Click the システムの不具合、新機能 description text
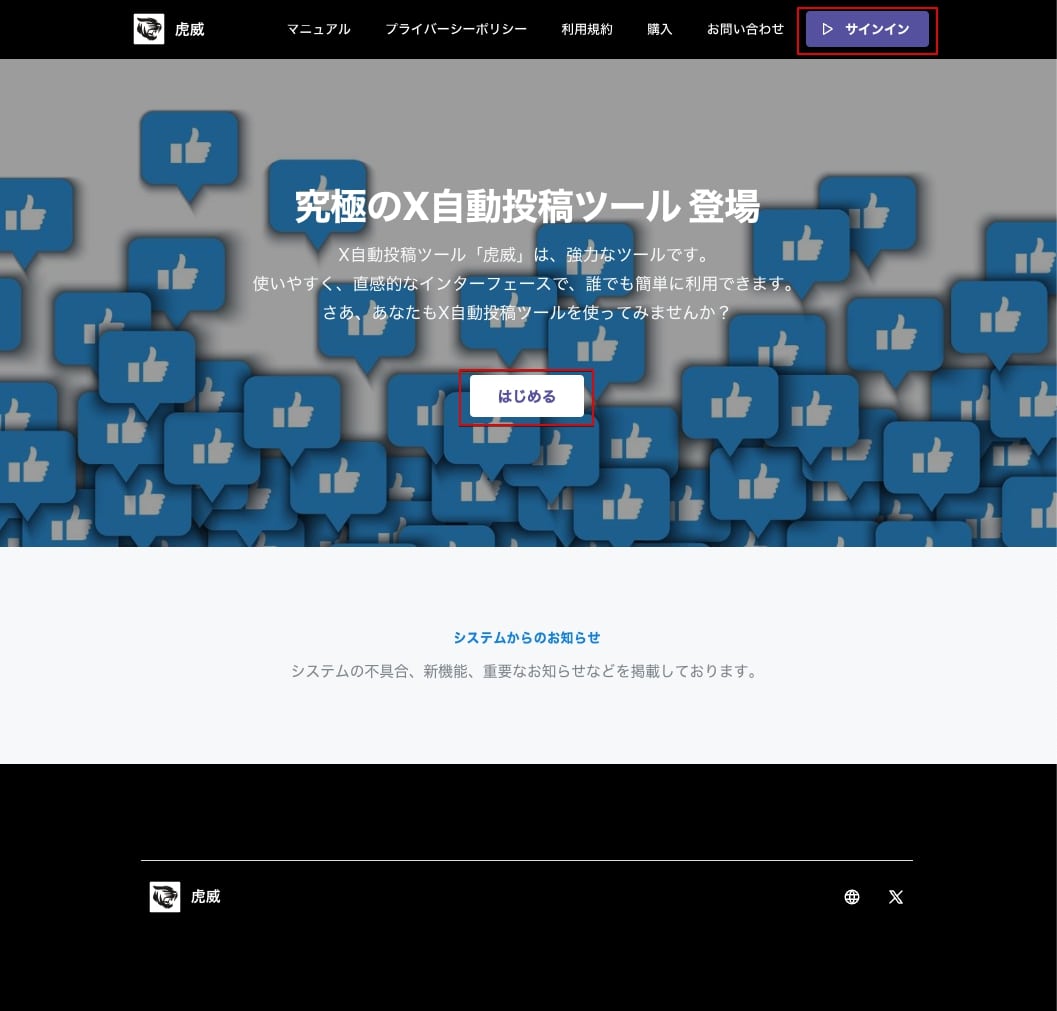The image size is (1057, 1011). tap(525, 671)
